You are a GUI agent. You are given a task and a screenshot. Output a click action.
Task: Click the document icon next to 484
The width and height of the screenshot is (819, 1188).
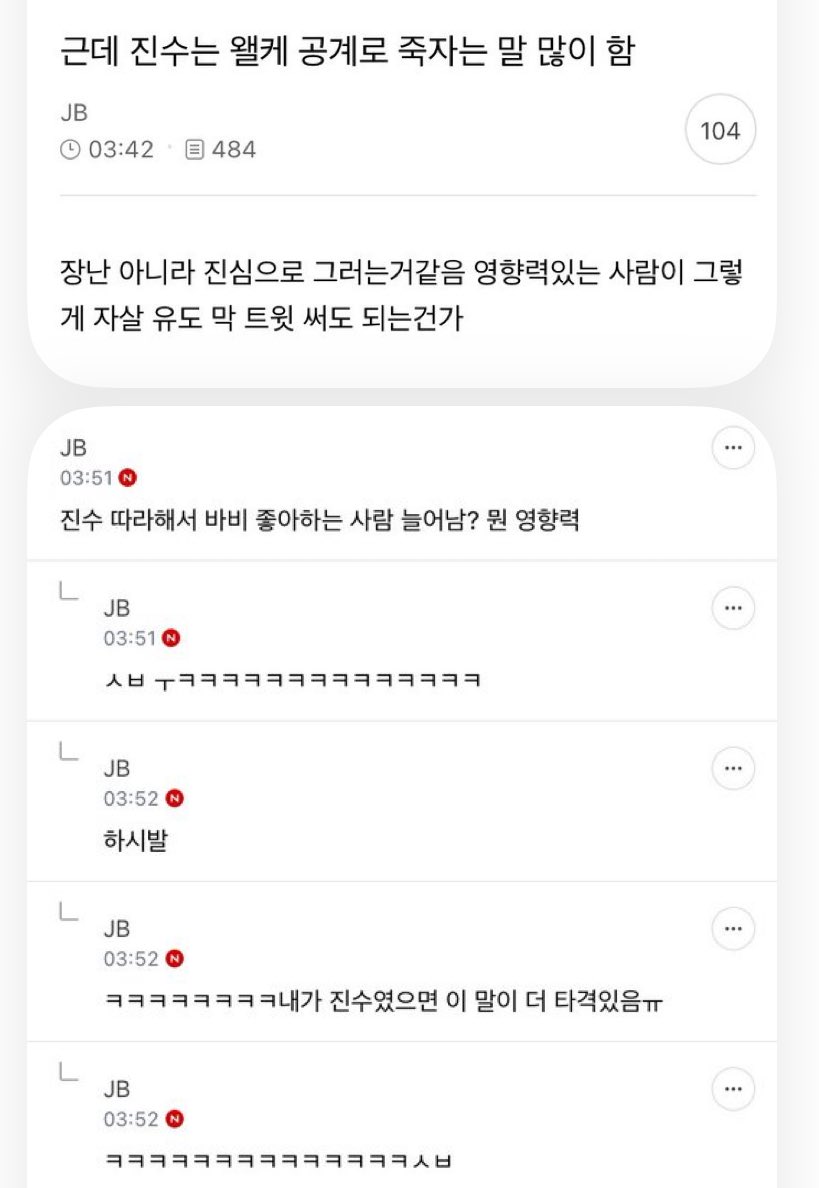coord(195,149)
